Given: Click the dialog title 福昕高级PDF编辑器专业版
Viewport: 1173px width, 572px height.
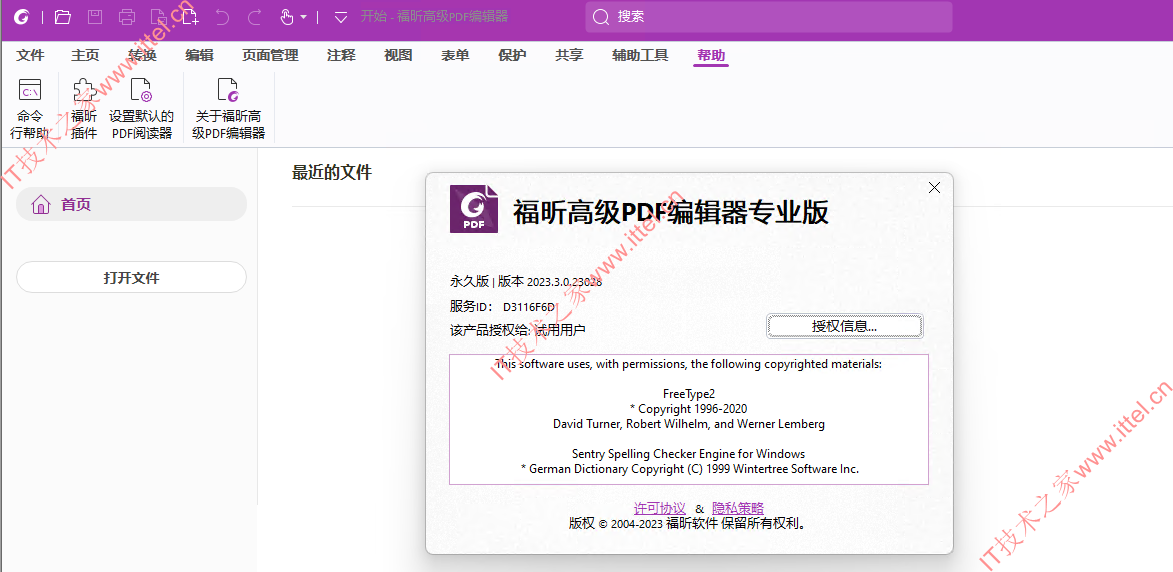Looking at the screenshot, I should click(670, 212).
